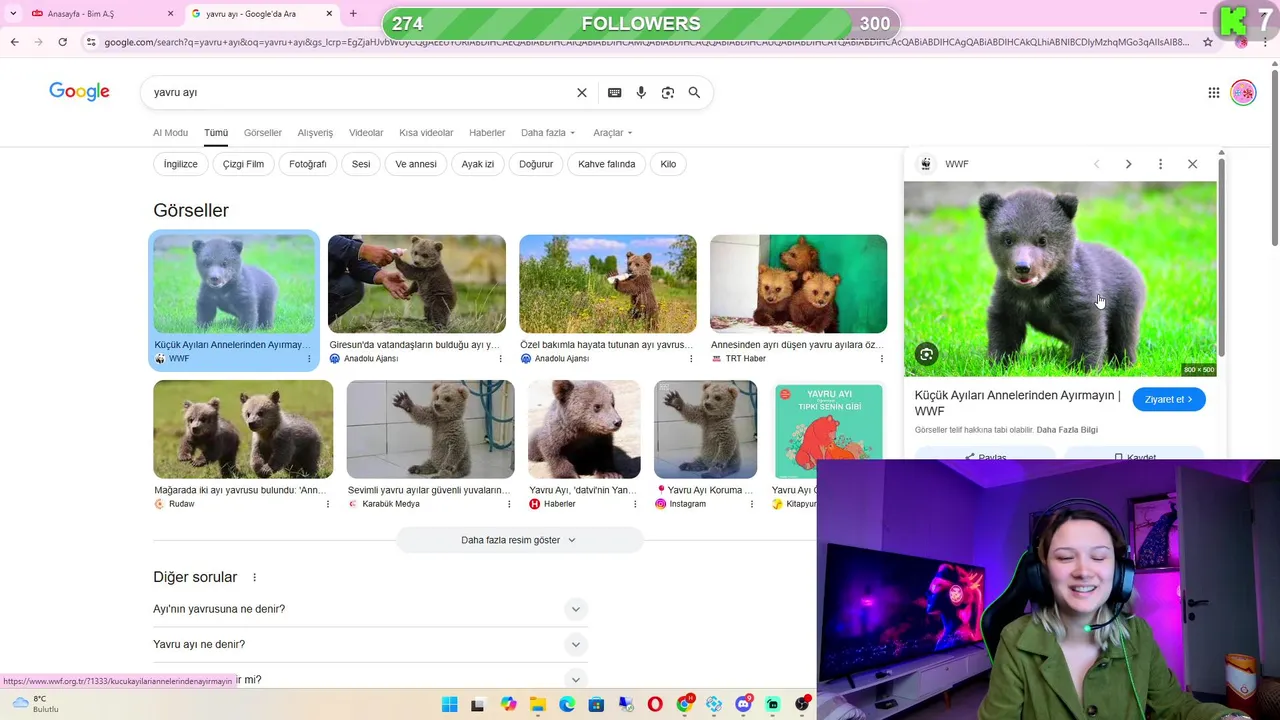Open more options for TRT Haber result

click(x=881, y=359)
